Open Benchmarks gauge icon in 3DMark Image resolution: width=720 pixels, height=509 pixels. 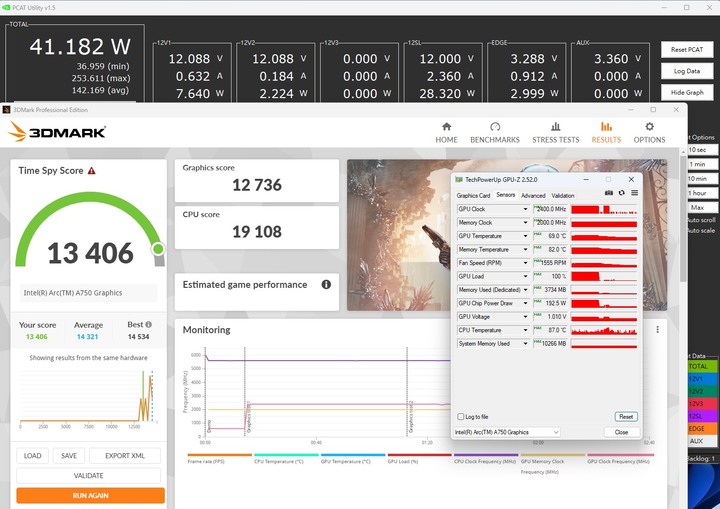(x=495, y=127)
